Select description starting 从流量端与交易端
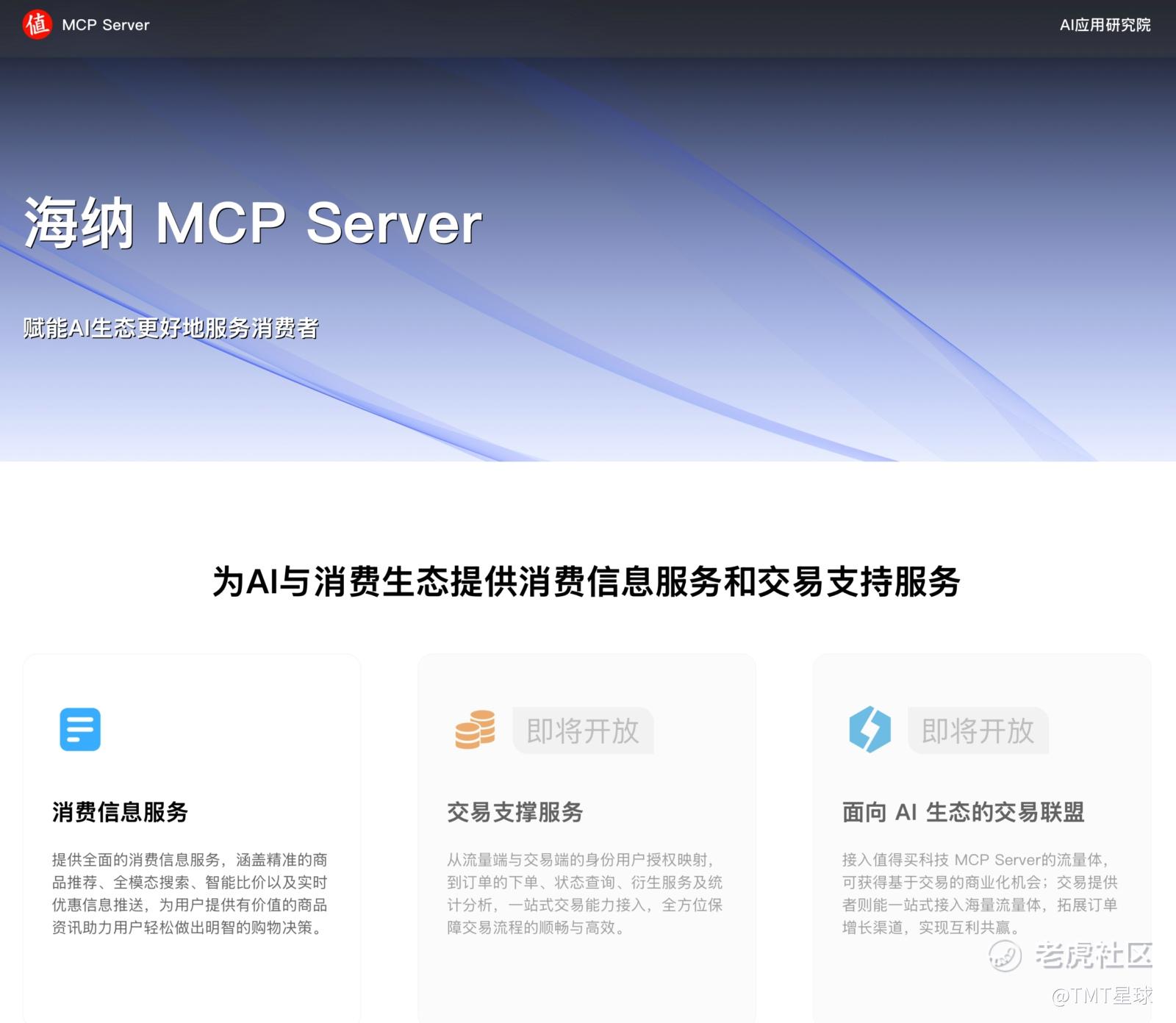1176x1023 pixels. coord(585,894)
